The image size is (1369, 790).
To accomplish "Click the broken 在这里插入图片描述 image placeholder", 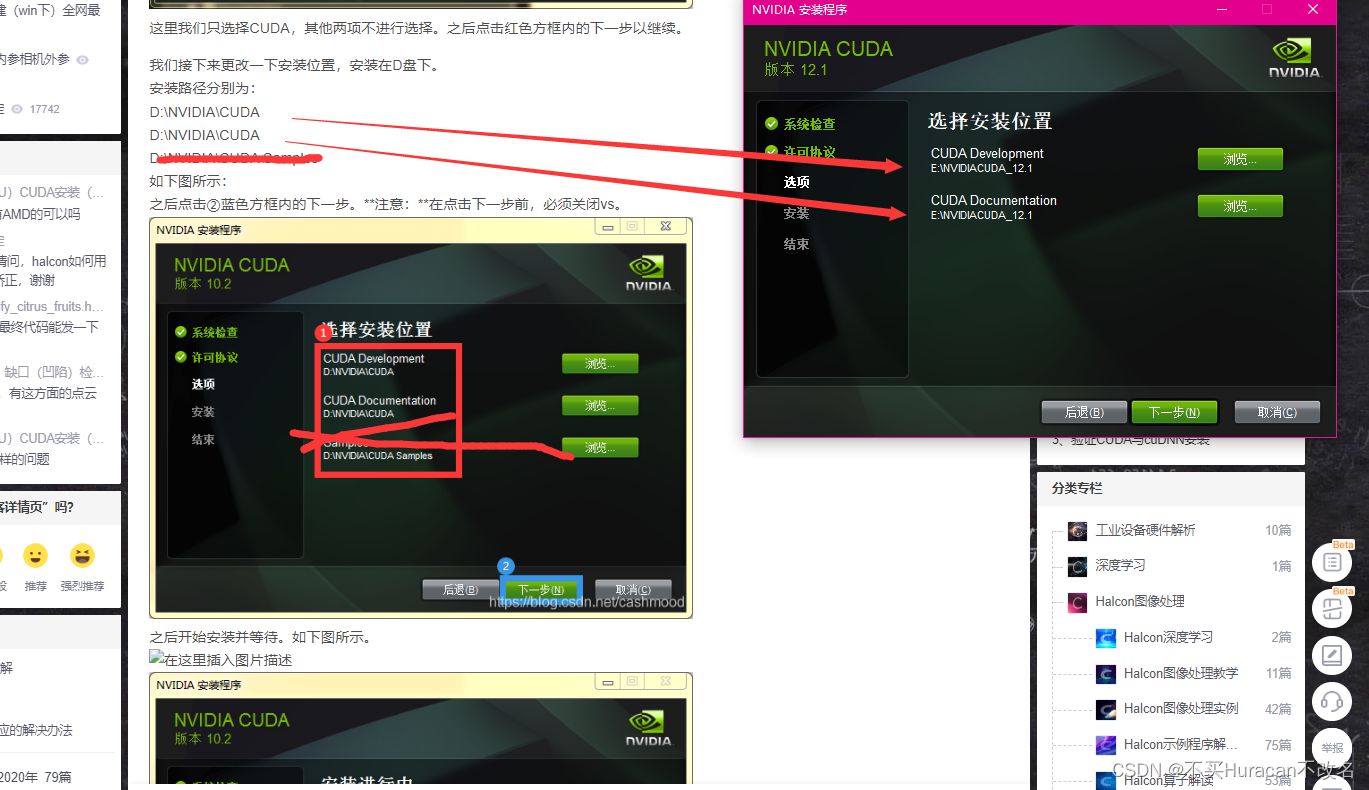I will pyautogui.click(x=221, y=660).
